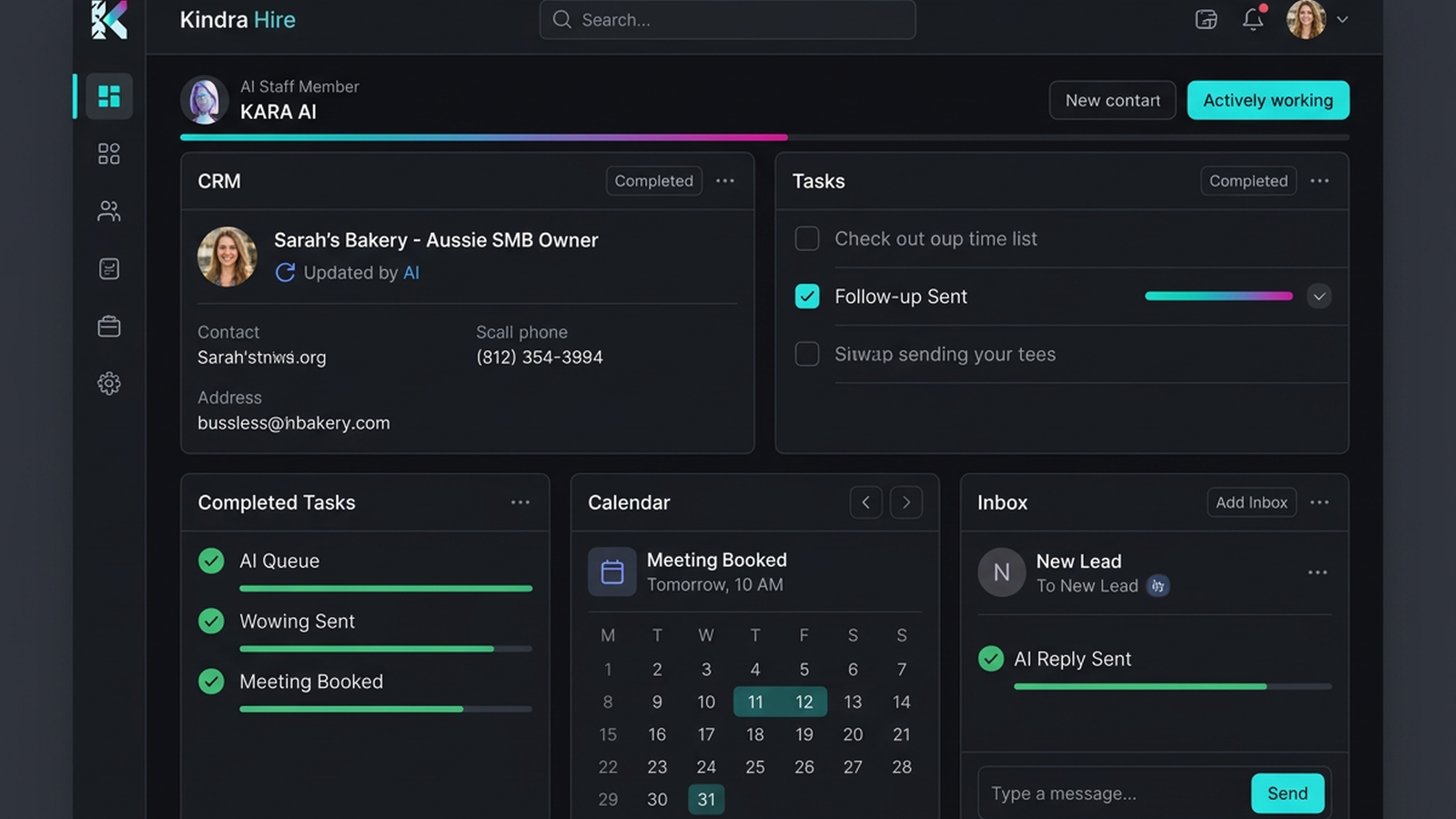Click the Completed badge in Tasks card

pos(1249,181)
